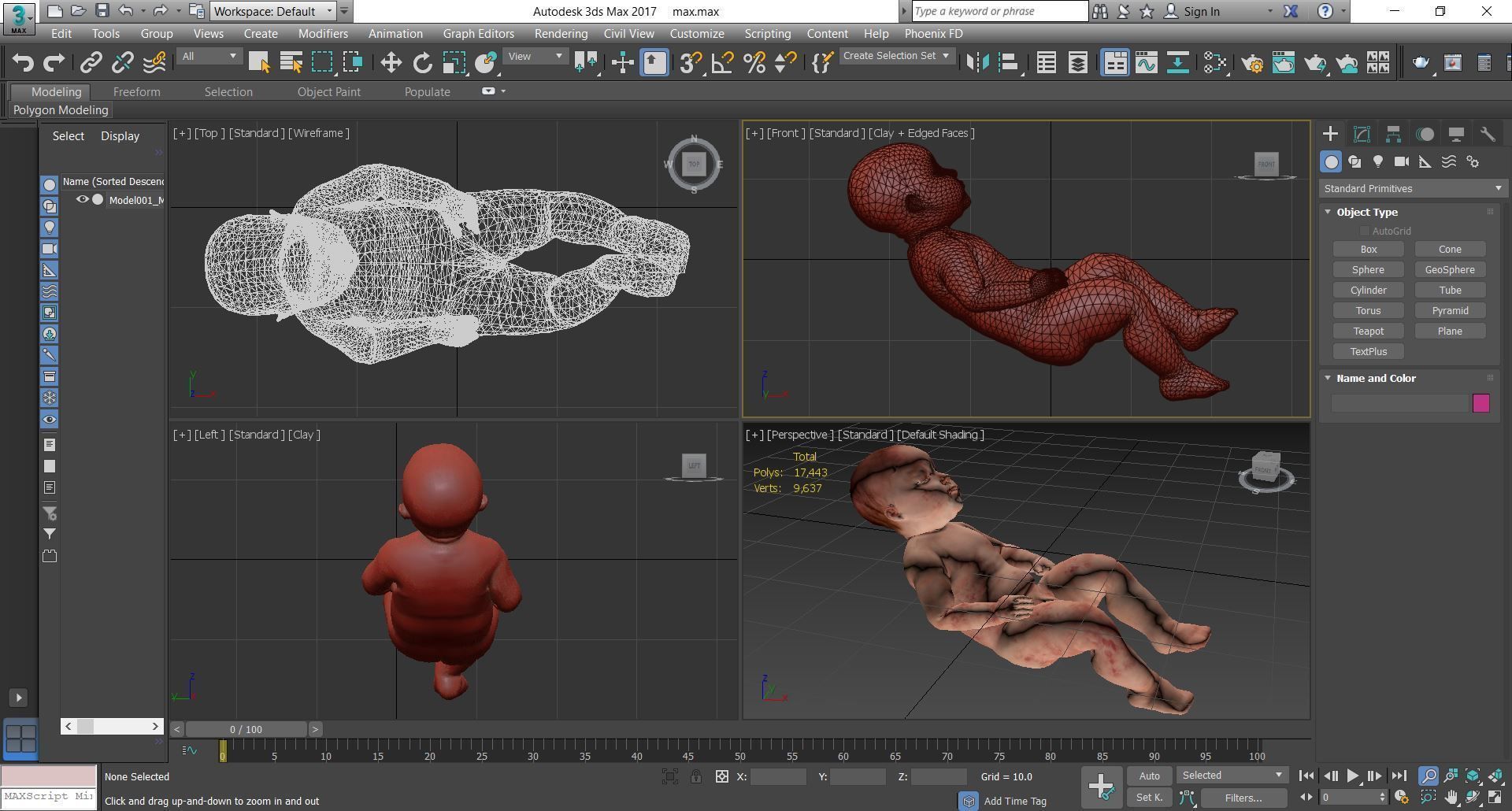Select Lights category in Create panel
1512x811 pixels.
coord(1378,161)
